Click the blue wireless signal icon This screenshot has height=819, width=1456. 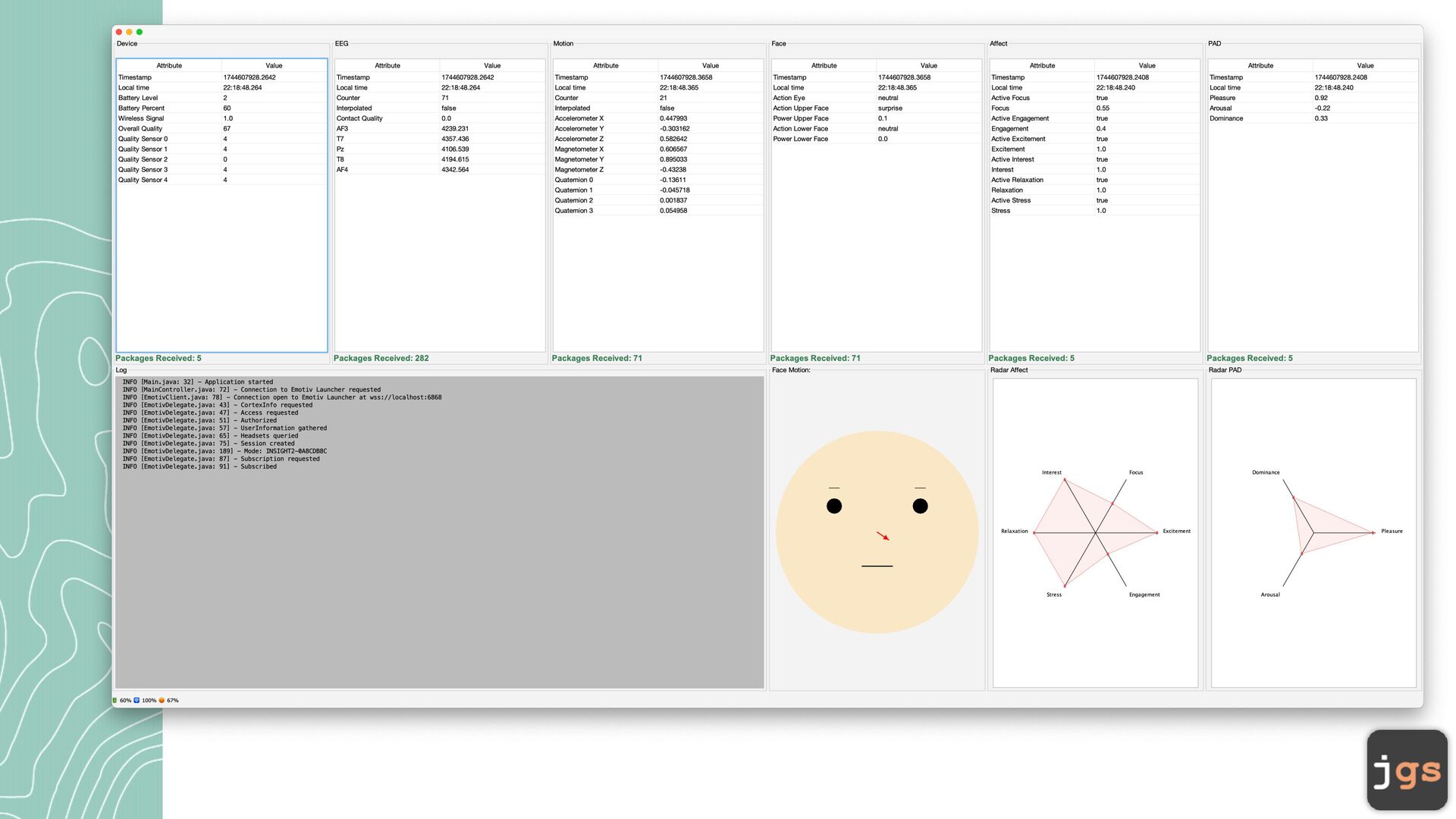[136, 700]
